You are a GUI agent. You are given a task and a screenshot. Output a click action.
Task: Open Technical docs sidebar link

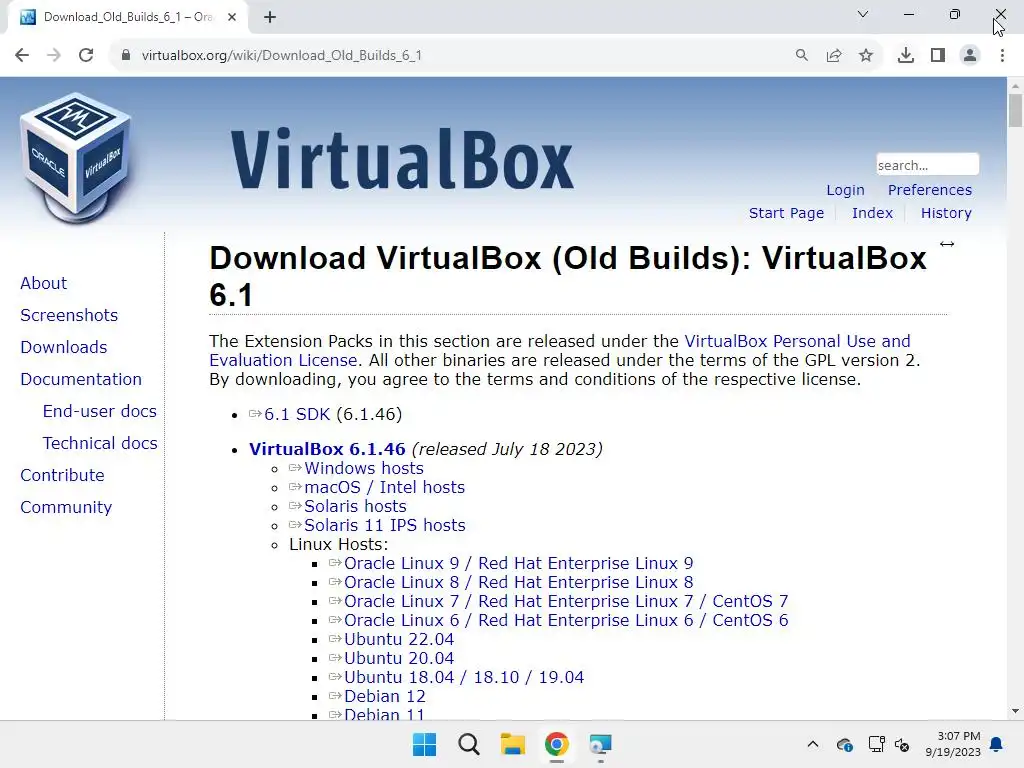tap(99, 443)
